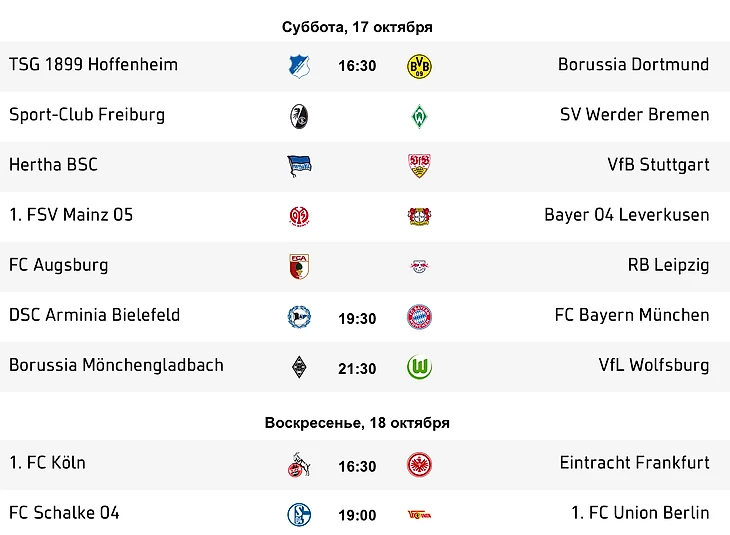730x535 pixels.
Task: Click the VfB Stuttgart crest
Action: point(419,166)
